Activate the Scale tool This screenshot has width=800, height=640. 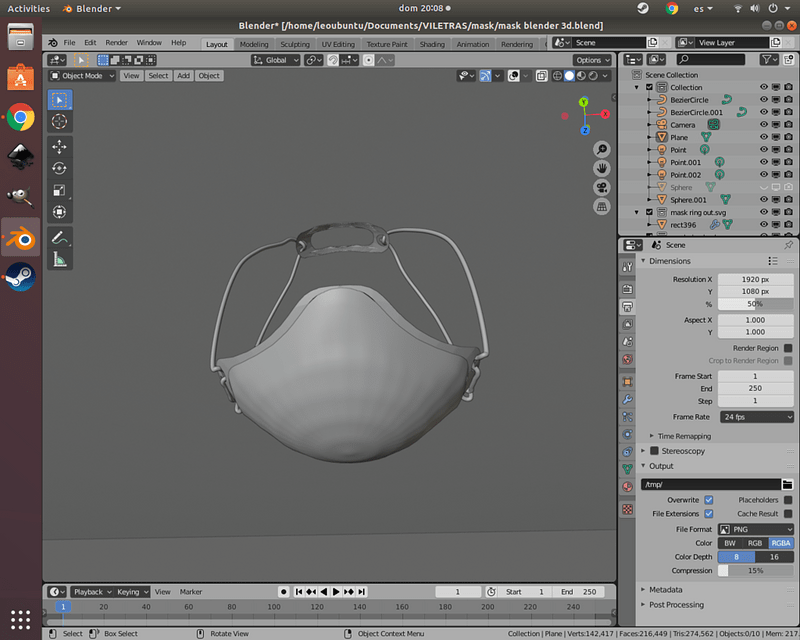point(60,190)
